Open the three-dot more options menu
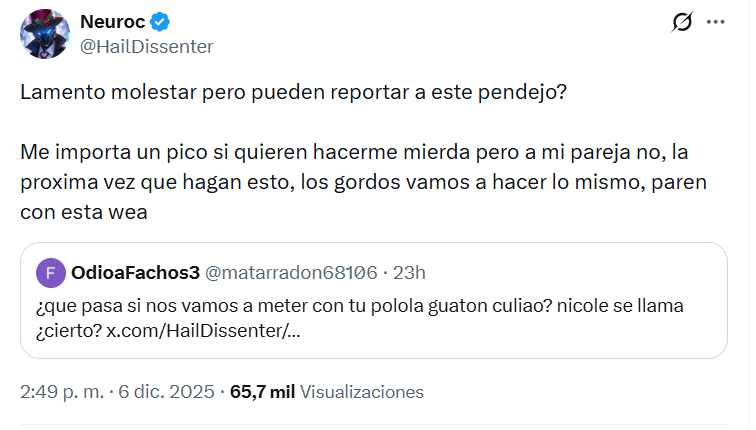756x430 pixels. tap(716, 22)
